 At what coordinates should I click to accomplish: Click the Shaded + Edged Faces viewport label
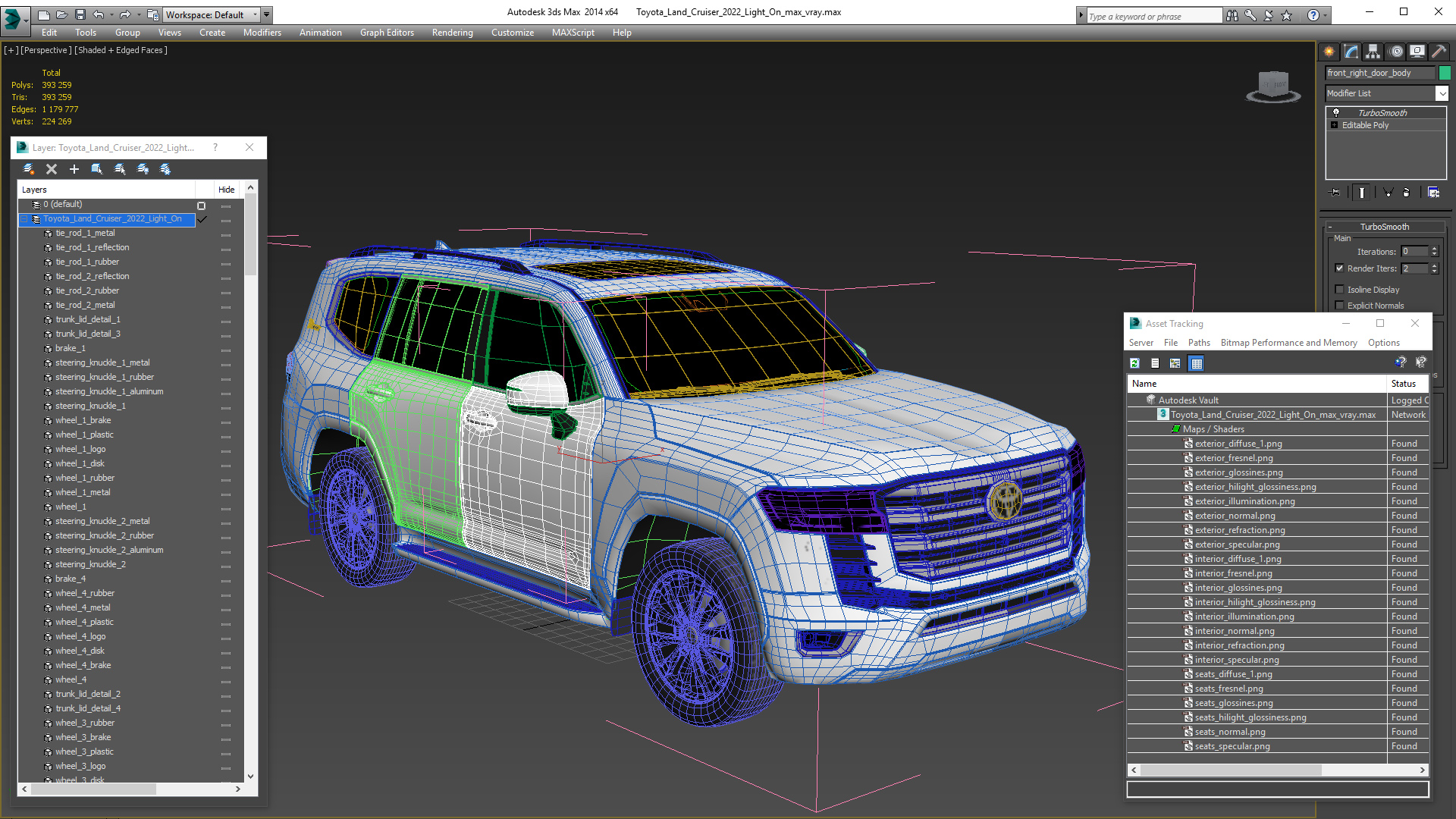[x=121, y=50]
